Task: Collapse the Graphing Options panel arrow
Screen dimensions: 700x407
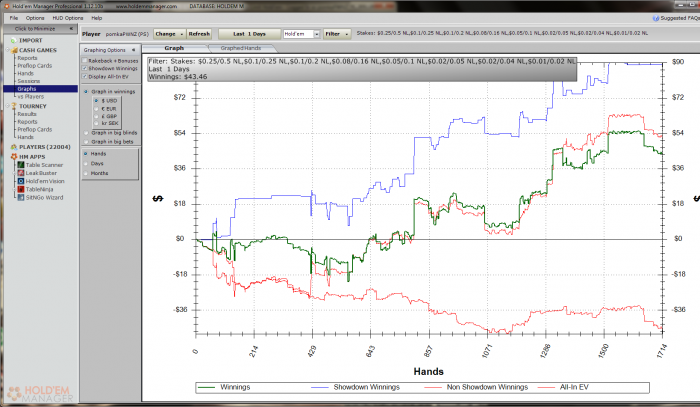Action: (x=133, y=50)
